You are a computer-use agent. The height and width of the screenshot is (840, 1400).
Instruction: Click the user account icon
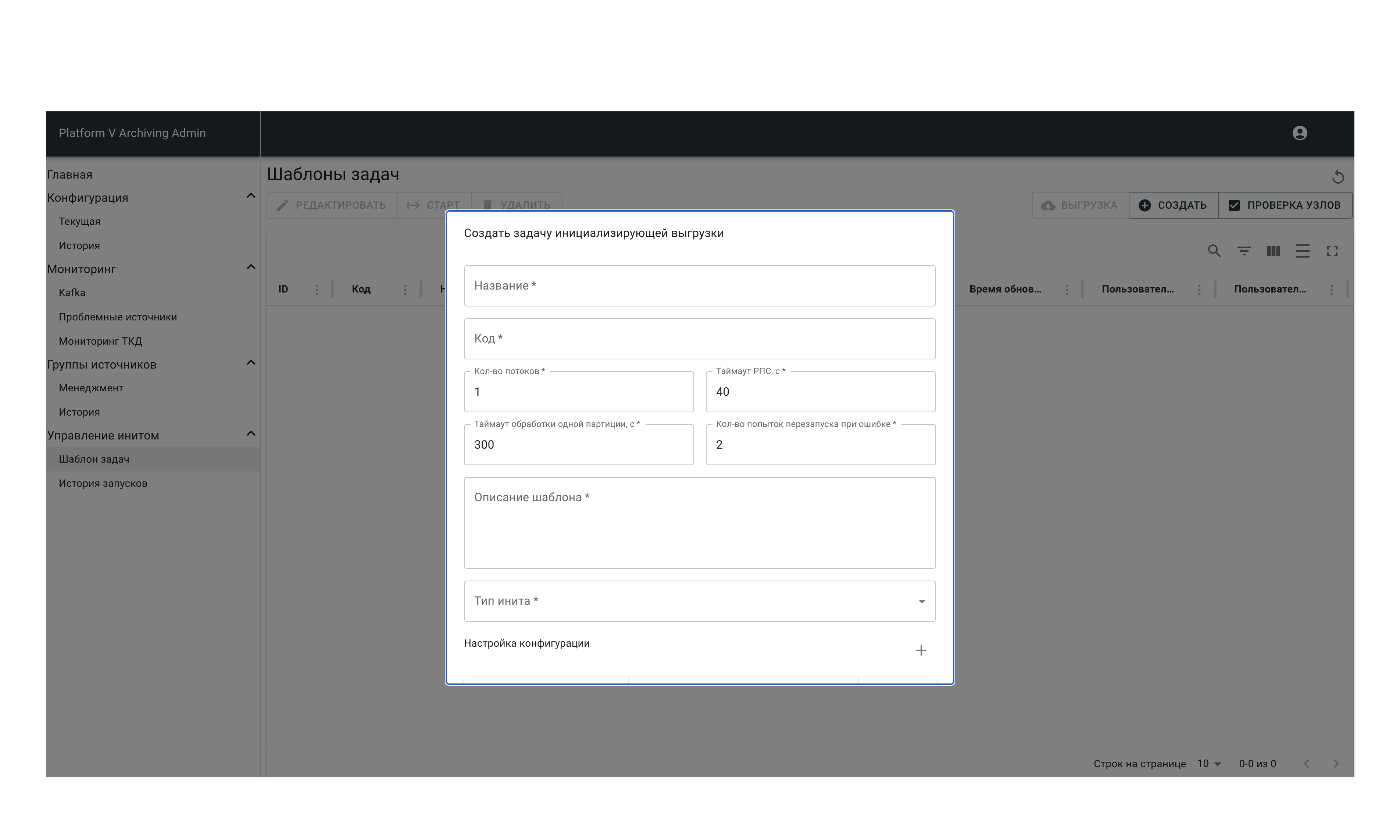click(1299, 133)
